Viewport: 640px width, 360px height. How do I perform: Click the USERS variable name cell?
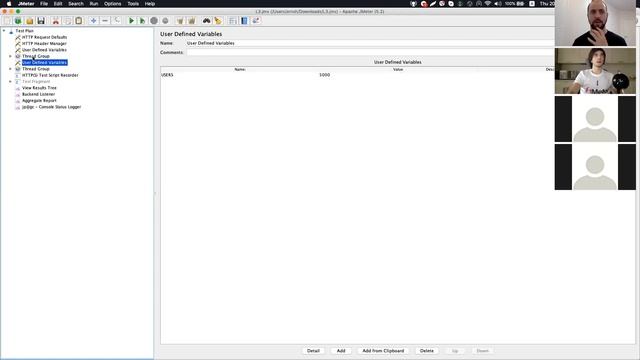(239, 75)
